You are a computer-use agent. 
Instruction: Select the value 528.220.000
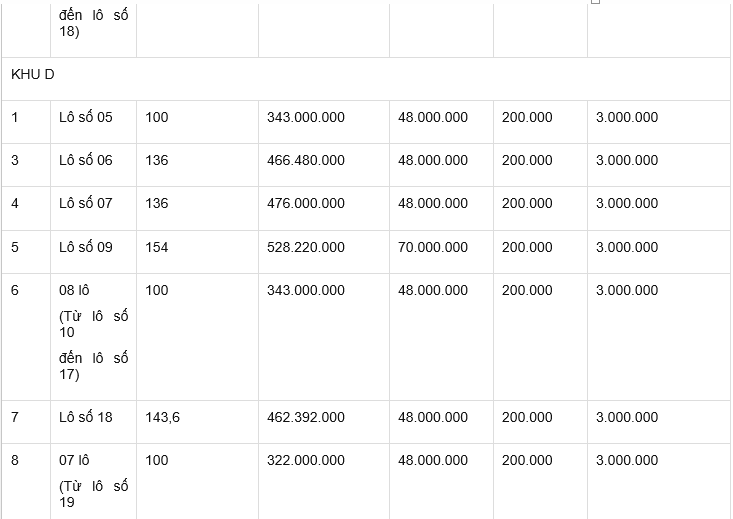pyautogui.click(x=306, y=247)
